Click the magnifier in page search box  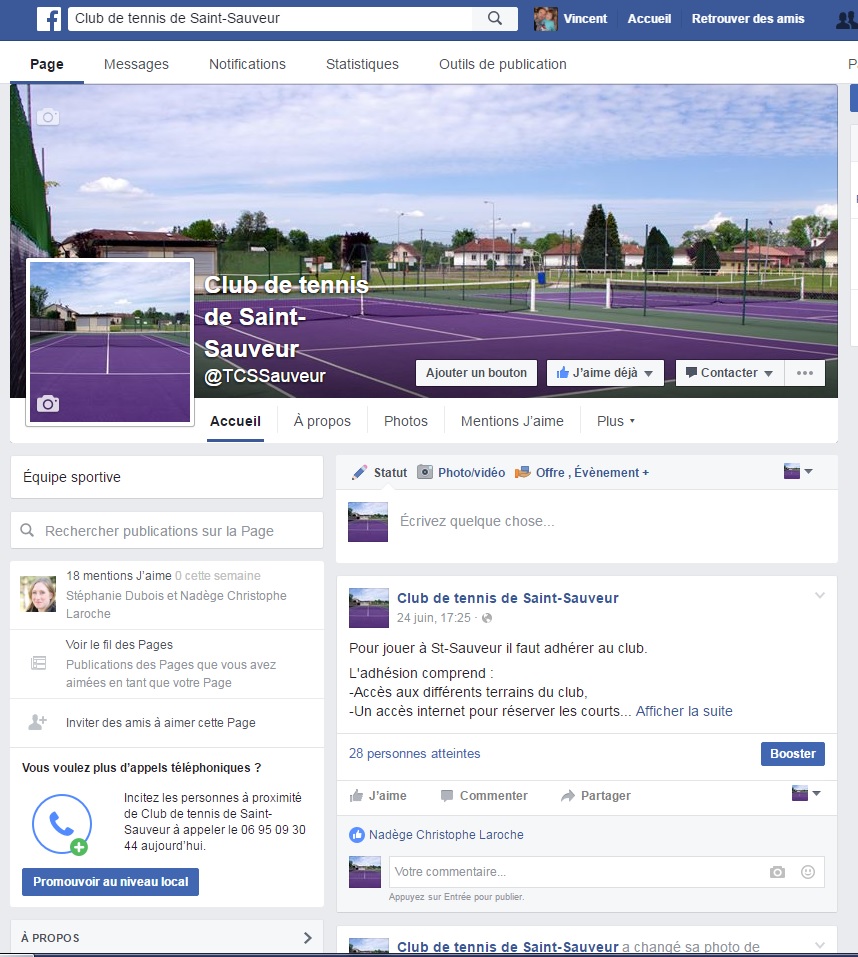click(x=27, y=530)
